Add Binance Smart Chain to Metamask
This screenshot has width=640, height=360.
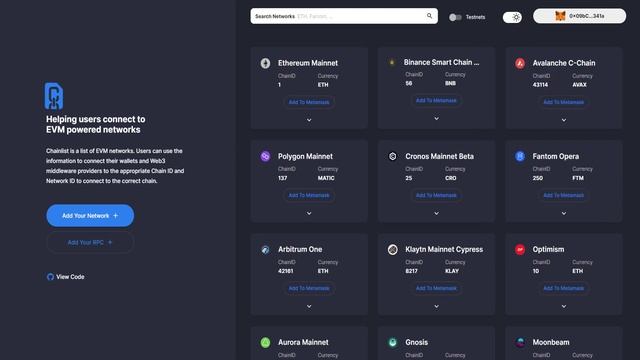pos(436,100)
